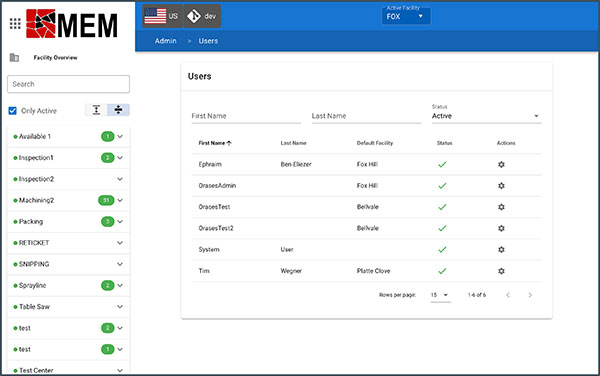Click the 1-6 of 6 pagination text

tap(477, 295)
